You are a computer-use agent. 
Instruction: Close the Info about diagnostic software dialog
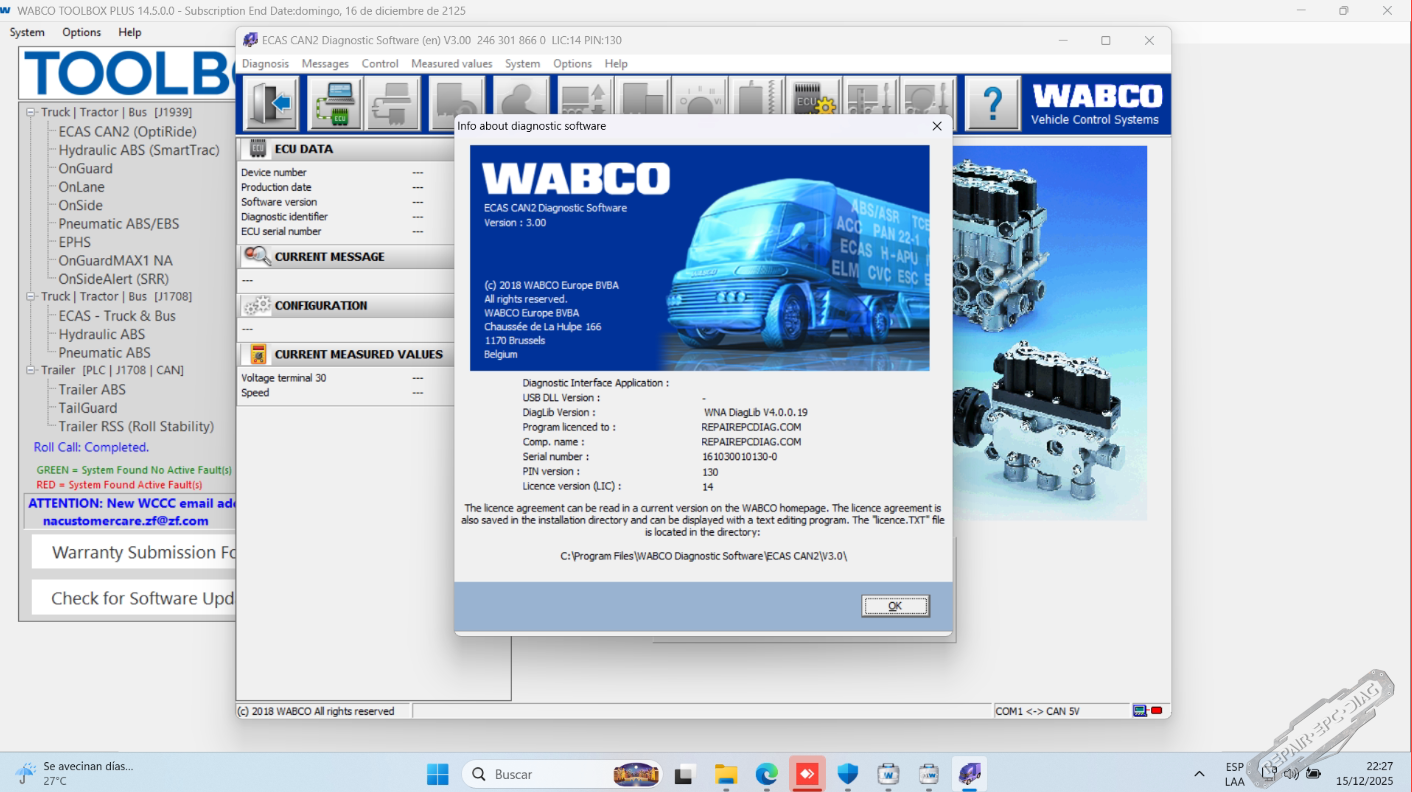937,126
